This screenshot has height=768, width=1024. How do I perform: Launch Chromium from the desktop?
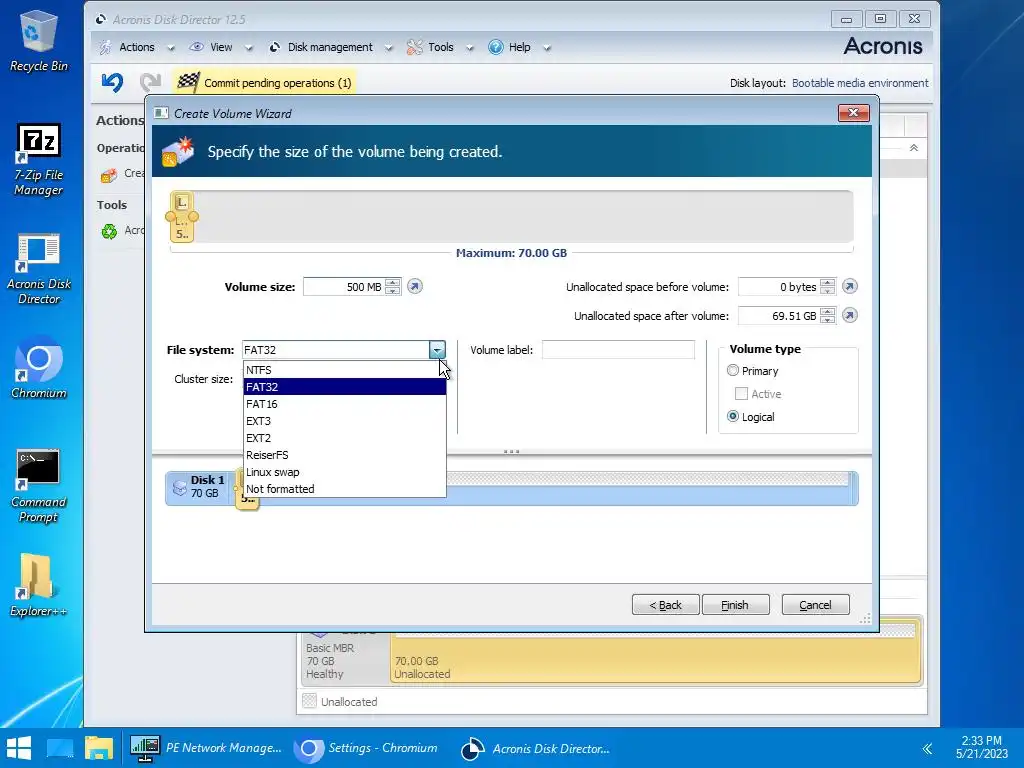39,368
